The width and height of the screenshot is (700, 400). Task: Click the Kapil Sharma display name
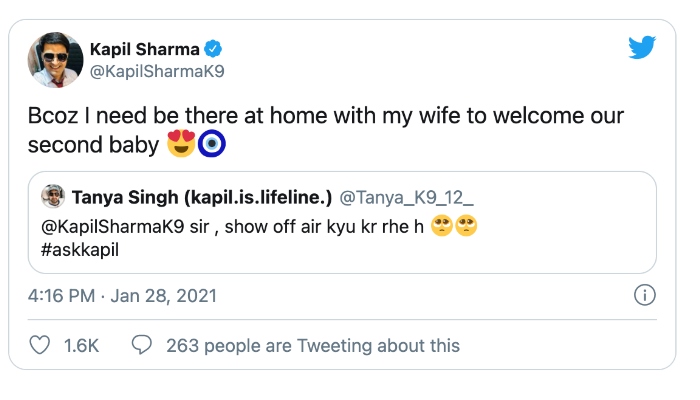click(x=148, y=47)
